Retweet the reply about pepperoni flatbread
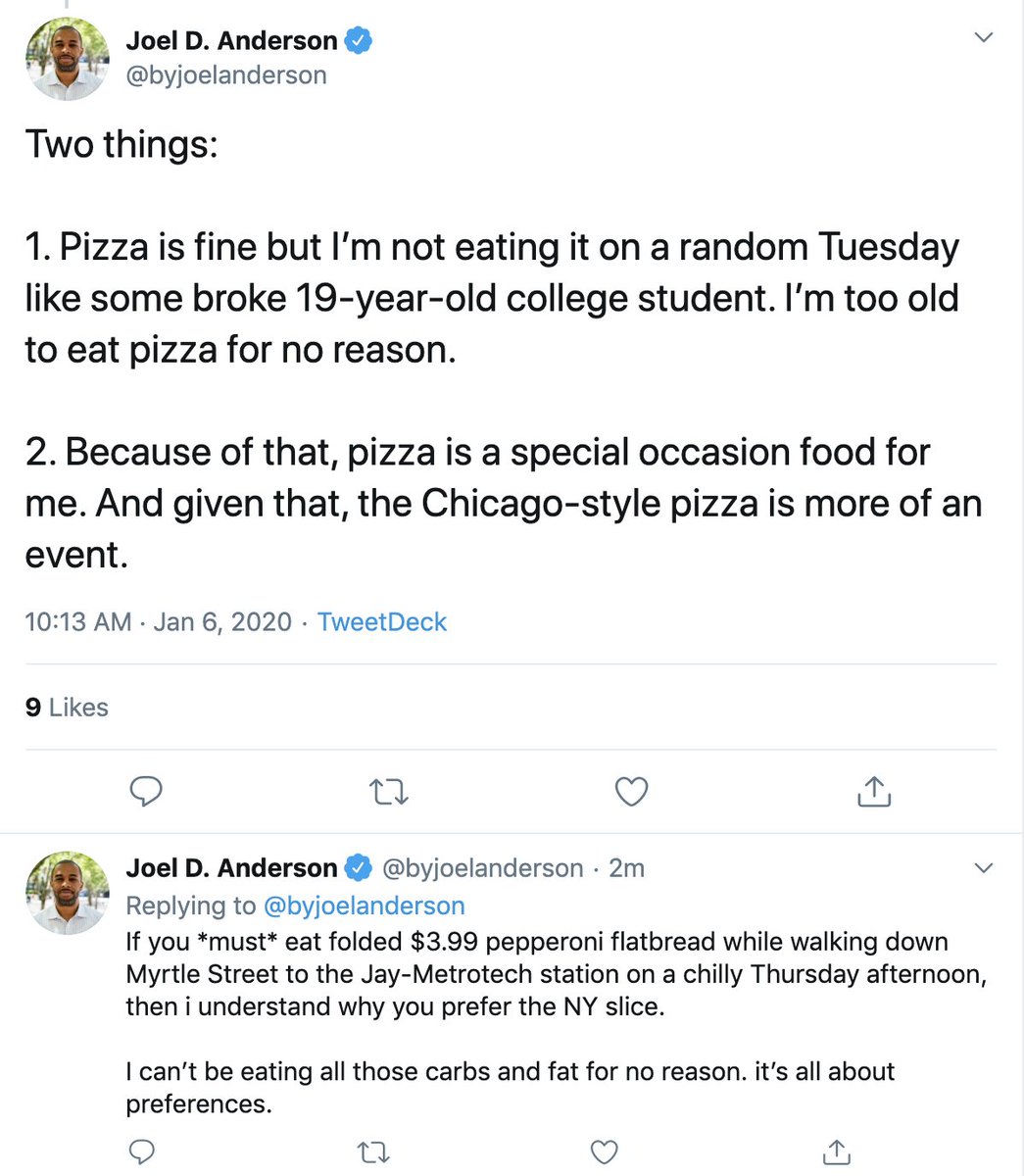 372,1151
